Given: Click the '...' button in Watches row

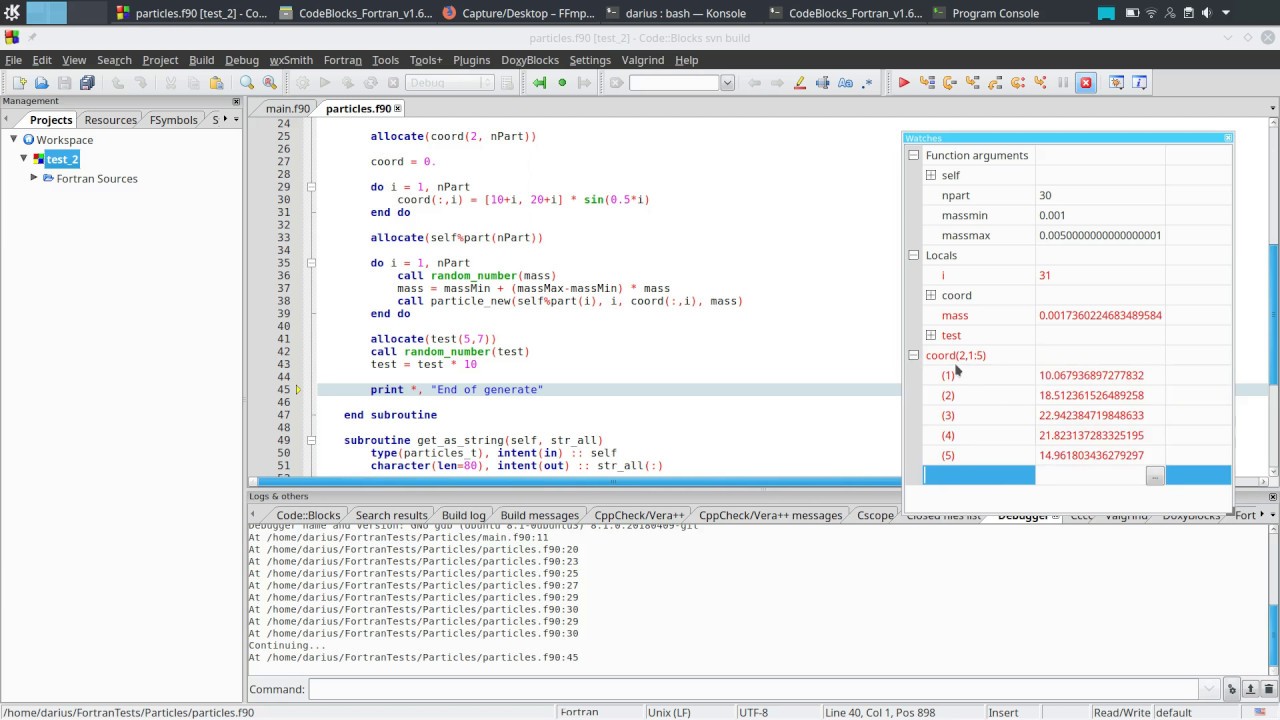Looking at the screenshot, I should [x=1155, y=476].
